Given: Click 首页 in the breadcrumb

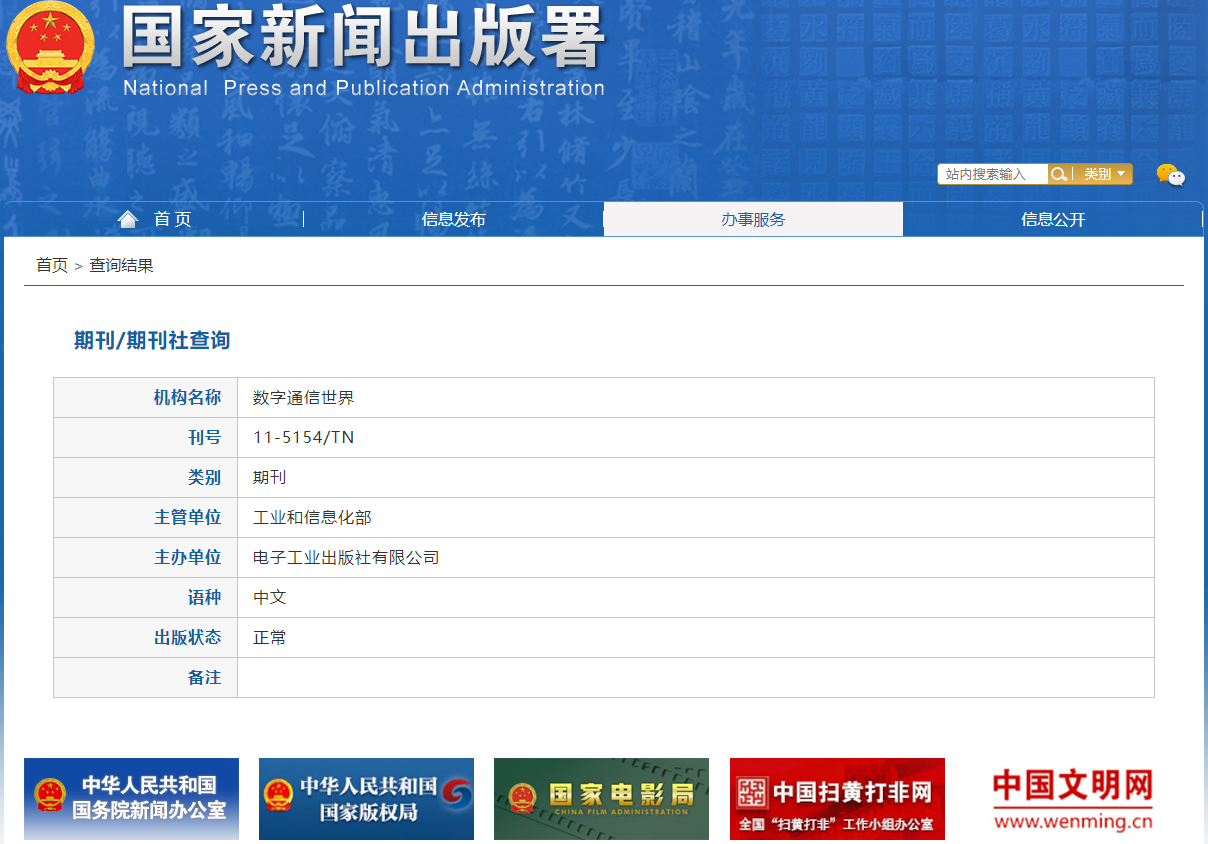Looking at the screenshot, I should [x=52, y=265].
